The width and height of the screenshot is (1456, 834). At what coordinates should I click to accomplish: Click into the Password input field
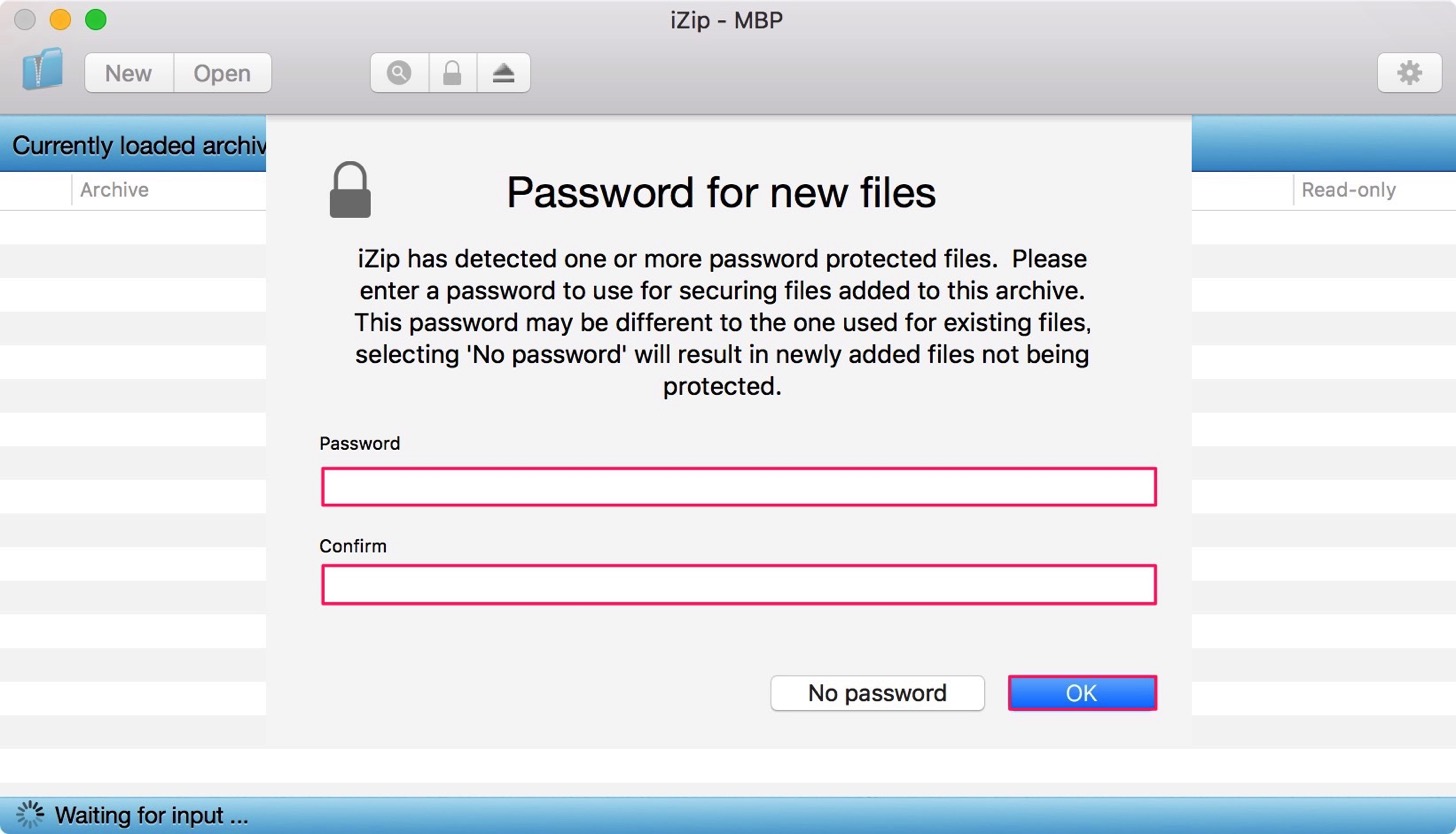[739, 487]
